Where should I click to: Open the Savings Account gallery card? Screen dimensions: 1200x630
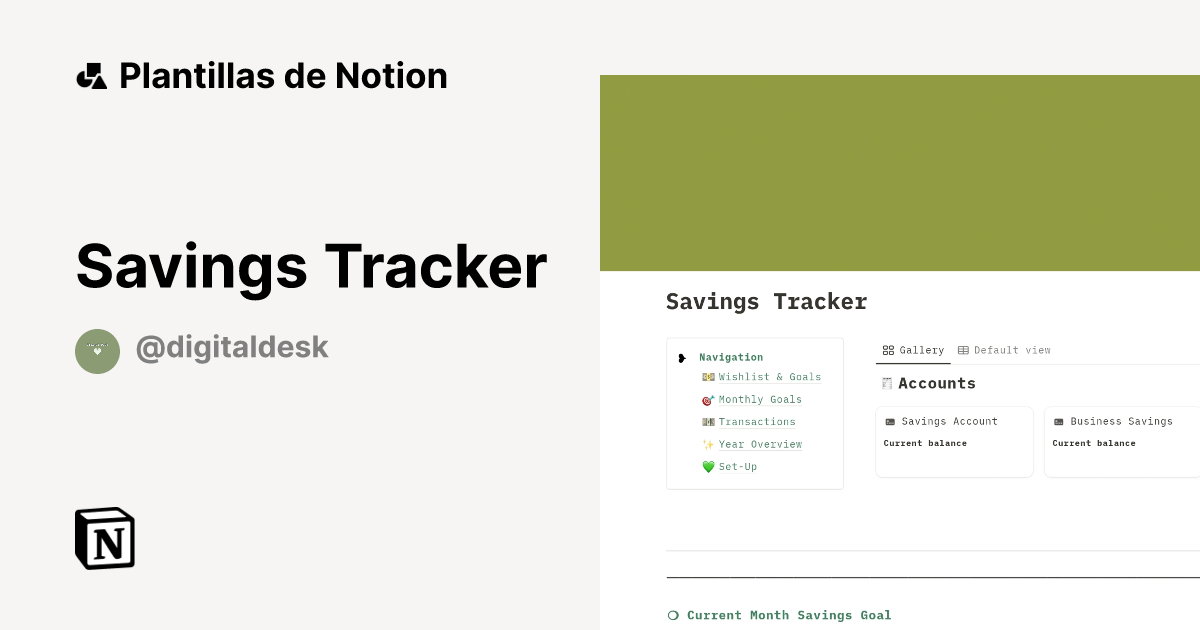click(x=954, y=441)
